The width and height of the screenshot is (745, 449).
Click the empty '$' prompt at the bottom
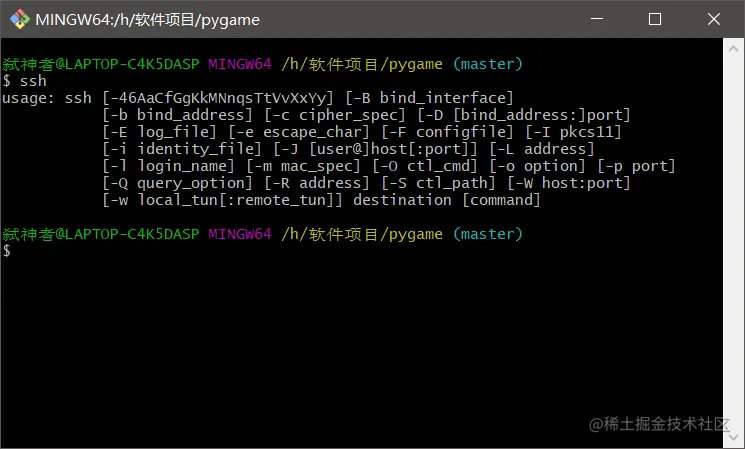(6, 251)
